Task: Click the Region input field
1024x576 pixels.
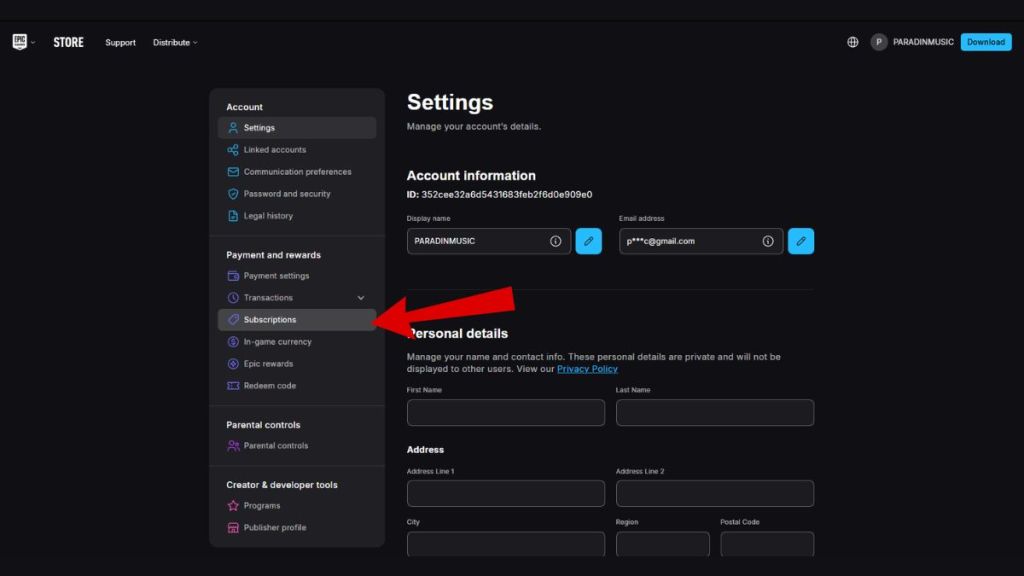Action: click(x=662, y=544)
